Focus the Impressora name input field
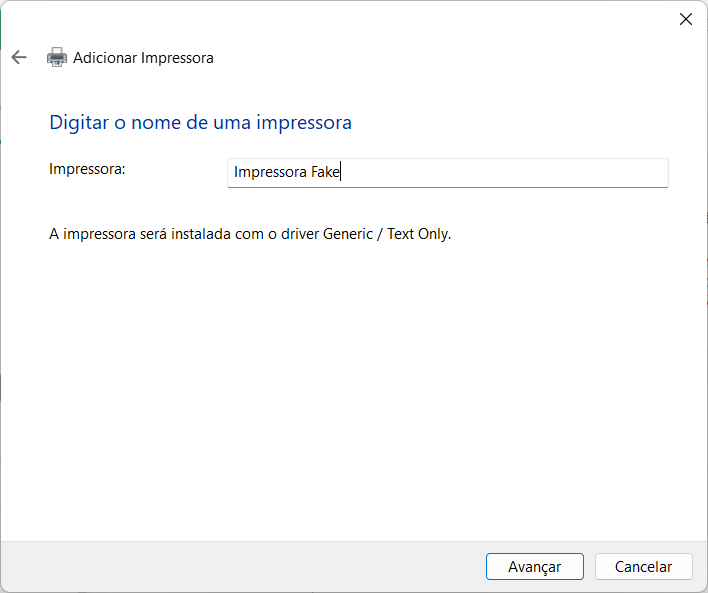The image size is (708, 593). coord(447,172)
